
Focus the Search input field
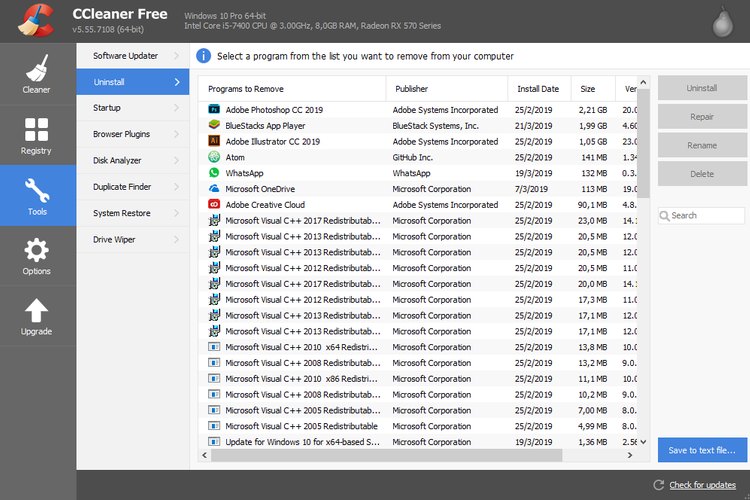pyautogui.click(x=702, y=216)
